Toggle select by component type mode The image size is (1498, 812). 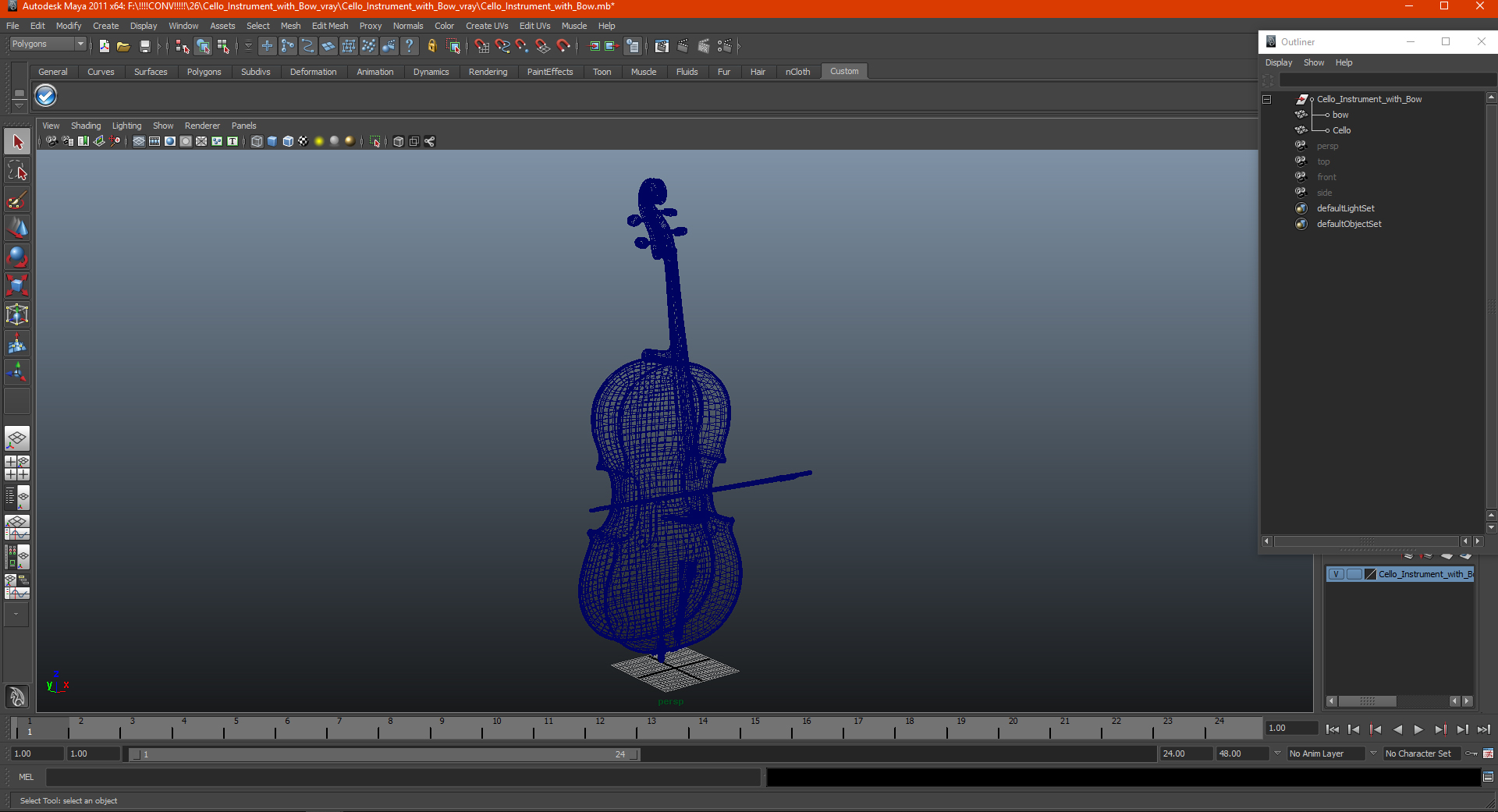pos(223,47)
